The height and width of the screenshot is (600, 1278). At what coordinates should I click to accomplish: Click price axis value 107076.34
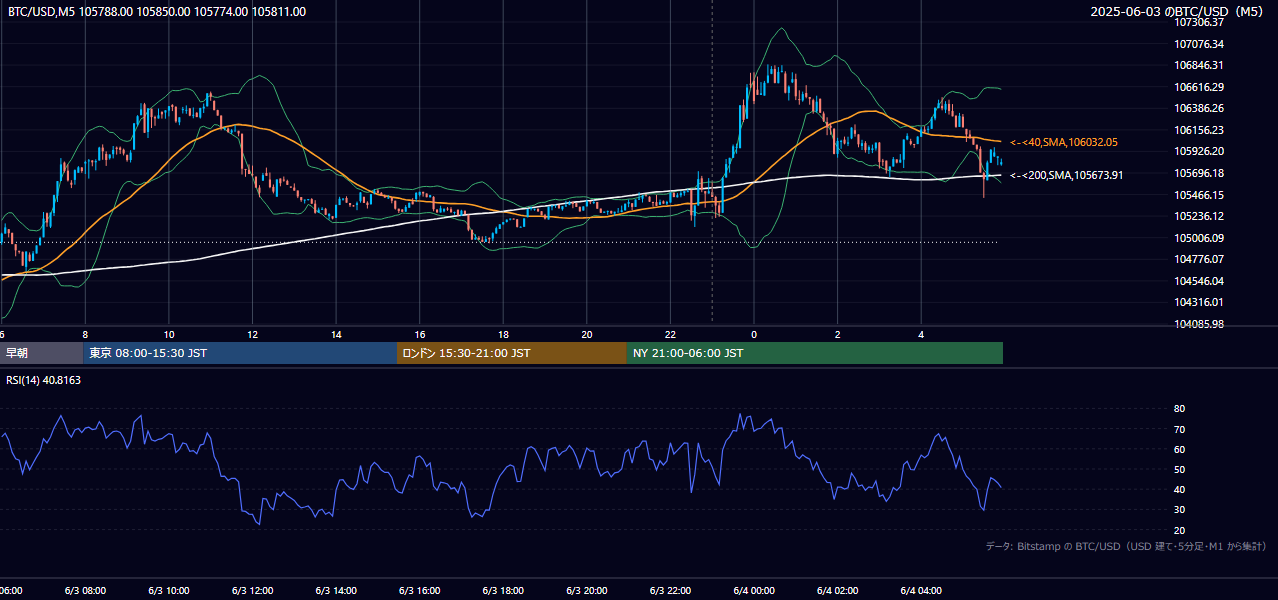[1200, 44]
